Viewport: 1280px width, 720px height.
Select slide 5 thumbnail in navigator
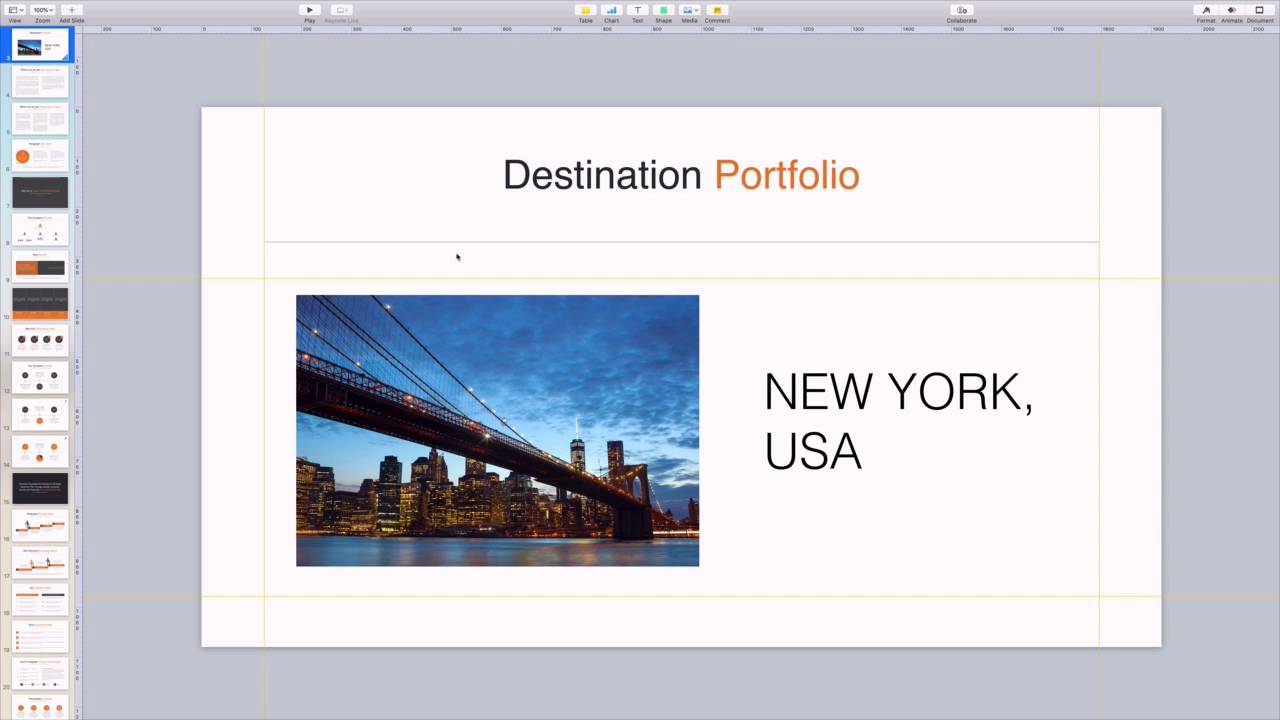click(x=40, y=119)
